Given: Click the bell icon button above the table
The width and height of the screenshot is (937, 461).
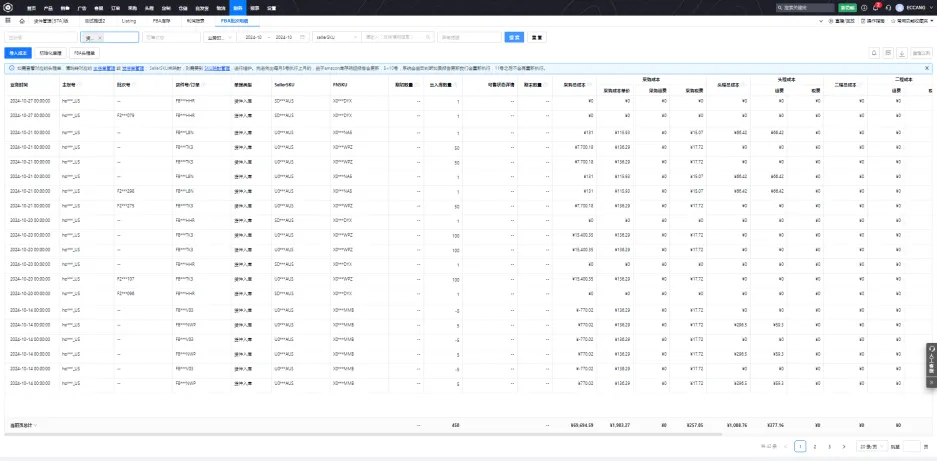Looking at the screenshot, I should click(x=874, y=53).
